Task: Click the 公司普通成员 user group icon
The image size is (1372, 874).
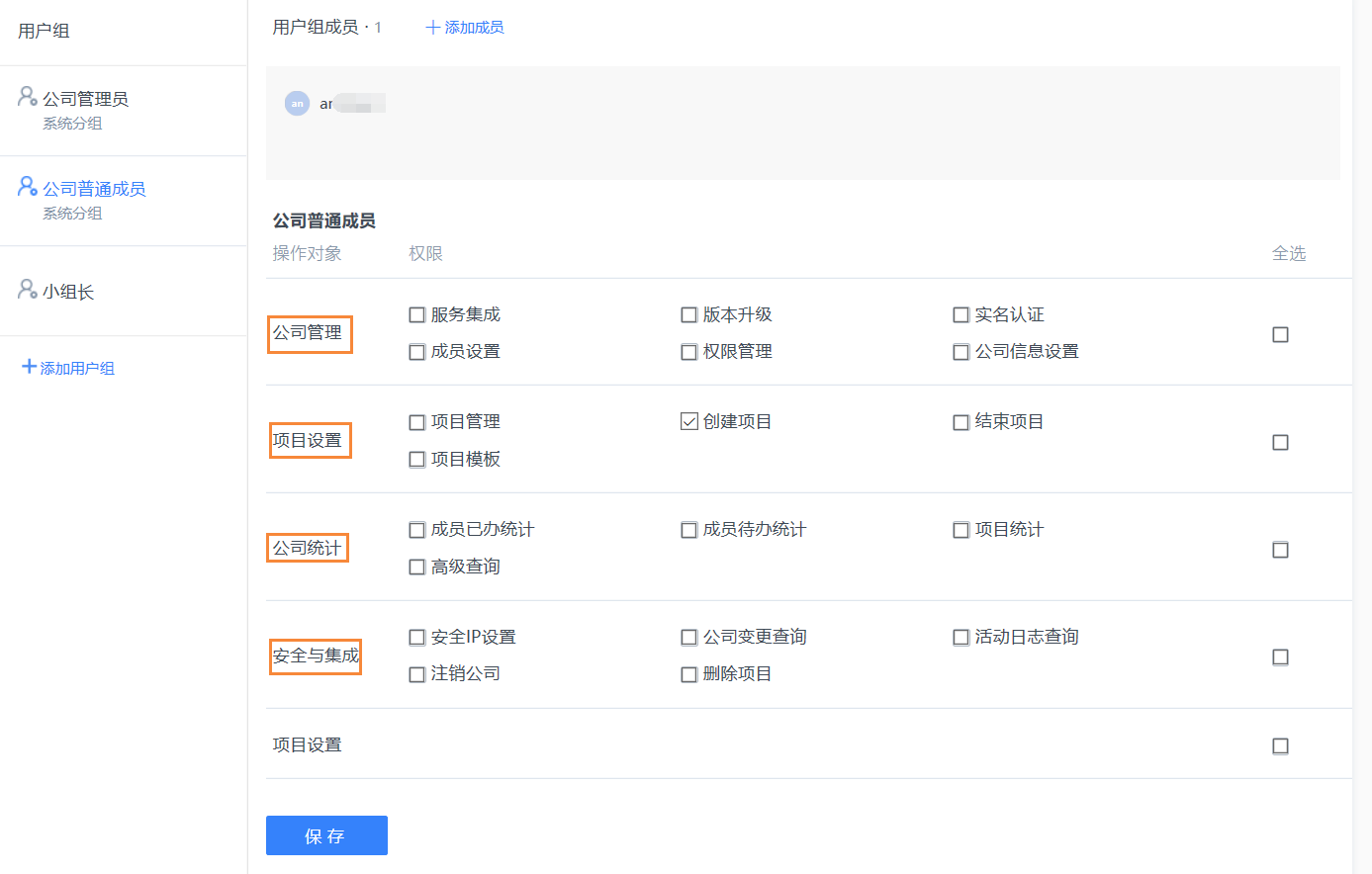Action: click(x=28, y=186)
